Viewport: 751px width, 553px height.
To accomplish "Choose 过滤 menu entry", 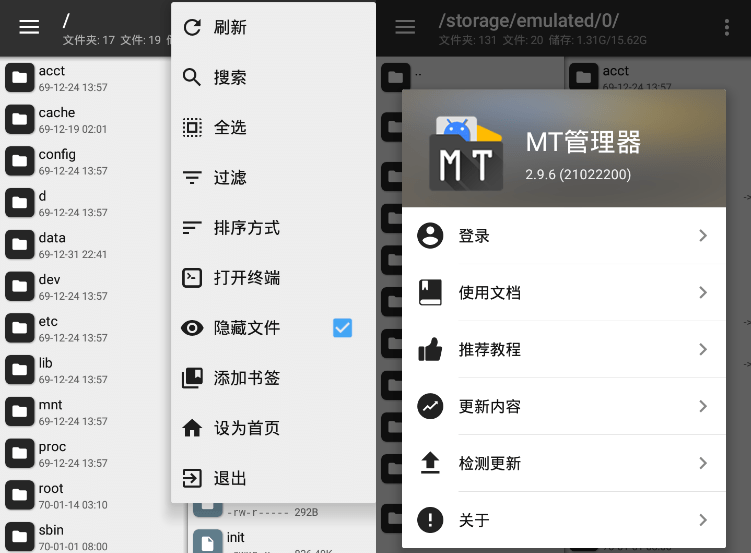I will tap(273, 178).
